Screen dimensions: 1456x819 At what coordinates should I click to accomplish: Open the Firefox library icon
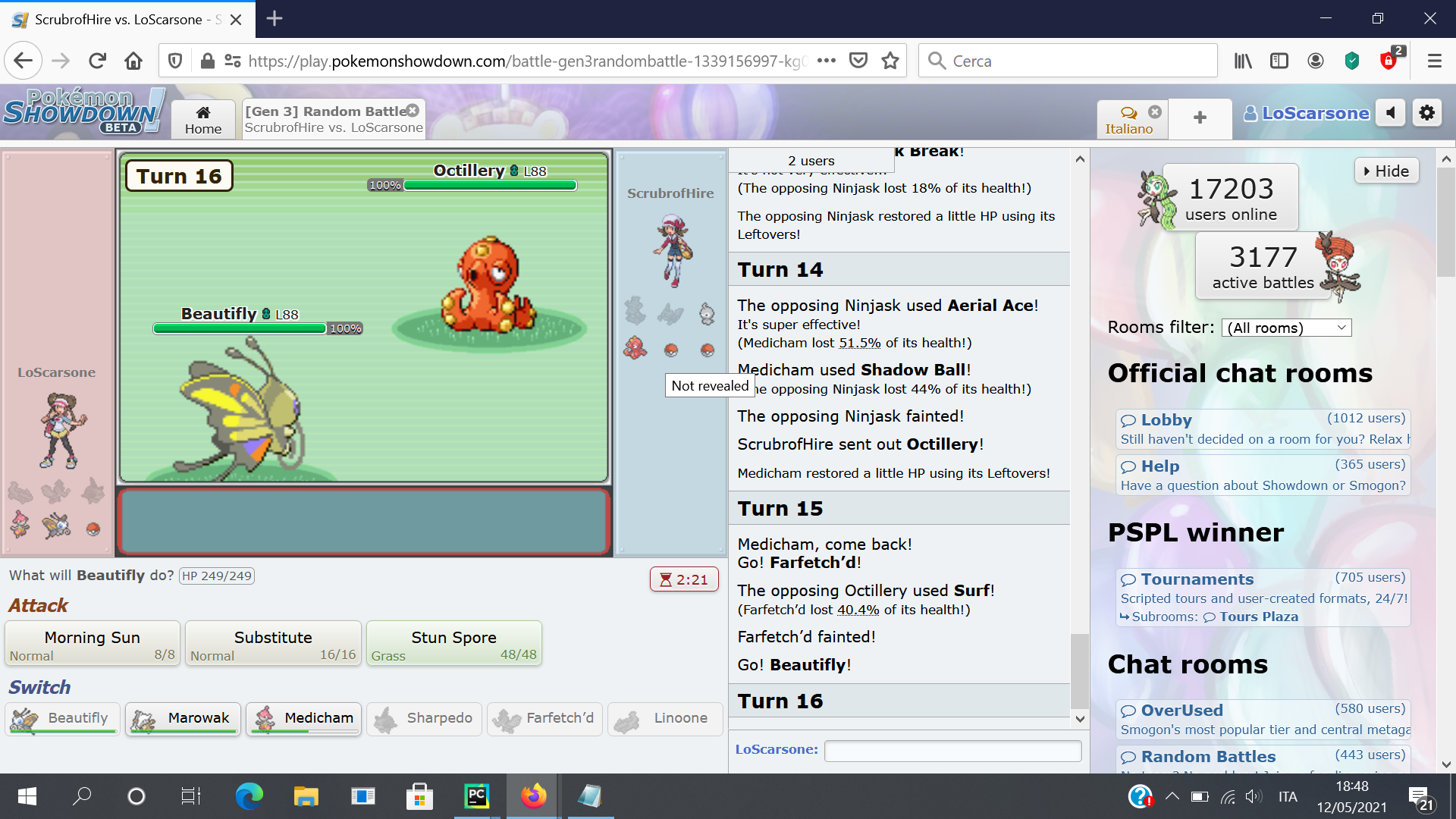[x=1243, y=61]
